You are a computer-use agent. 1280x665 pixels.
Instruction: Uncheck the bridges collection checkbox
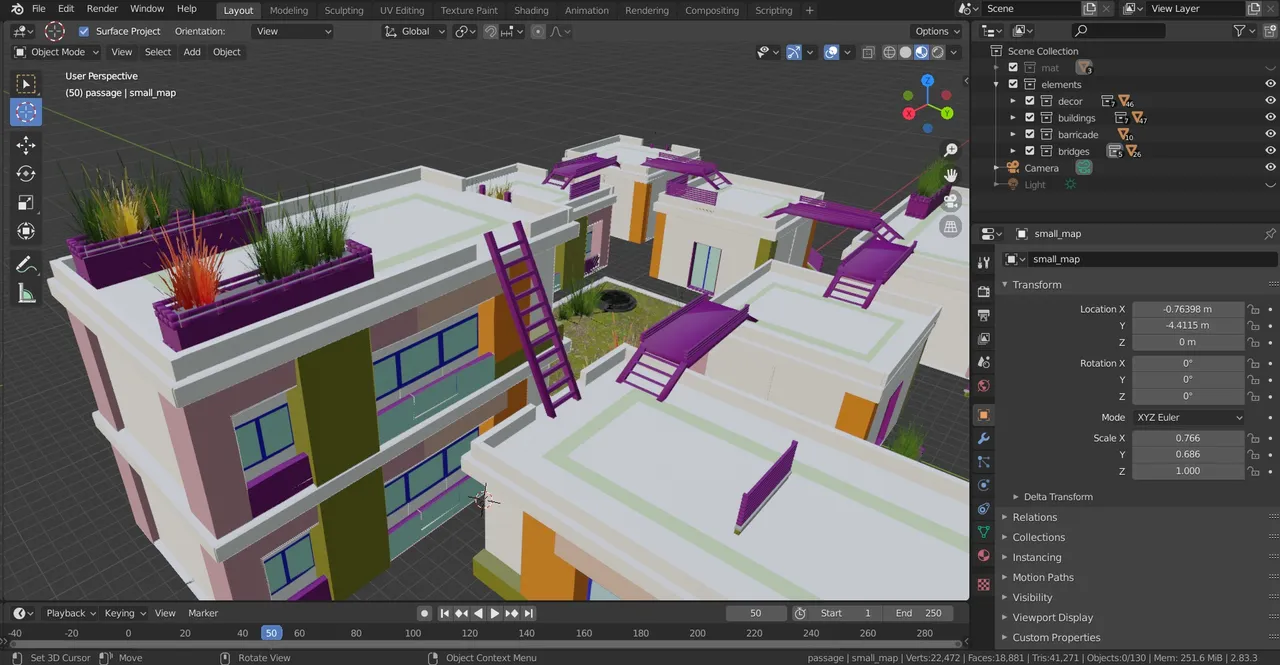1030,151
